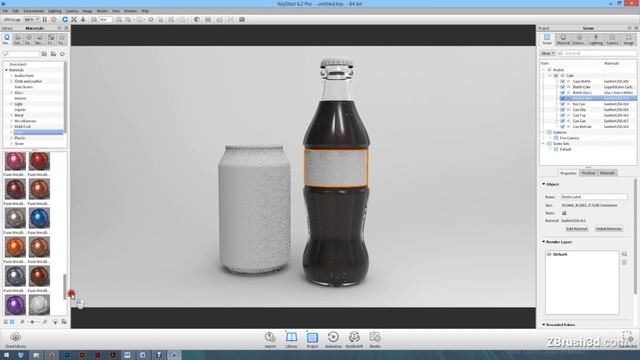Toggle the Library button in bottom toolbar
This screenshot has width=640, height=360.
coord(291,339)
